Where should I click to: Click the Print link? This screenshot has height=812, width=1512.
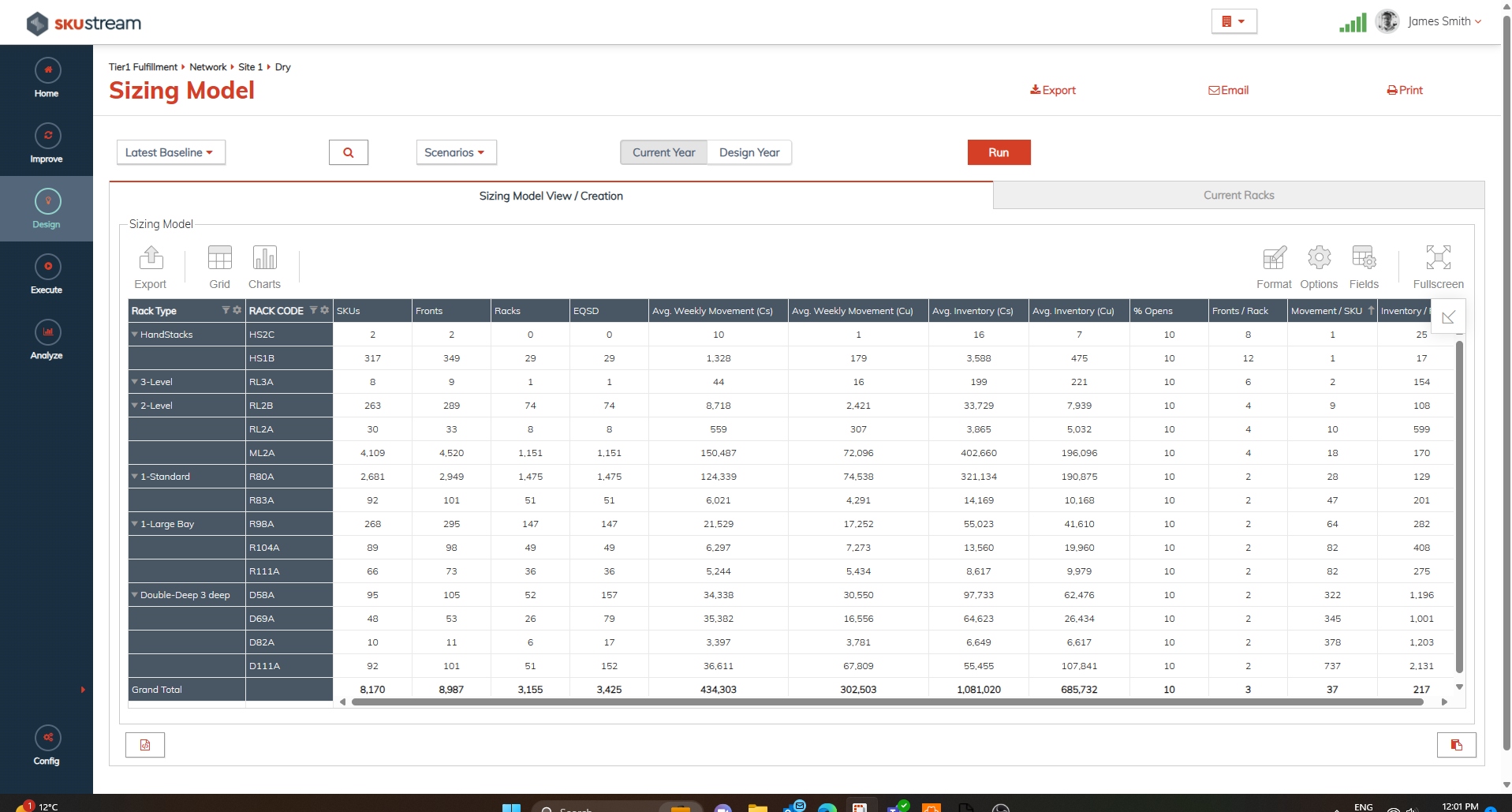[1405, 90]
